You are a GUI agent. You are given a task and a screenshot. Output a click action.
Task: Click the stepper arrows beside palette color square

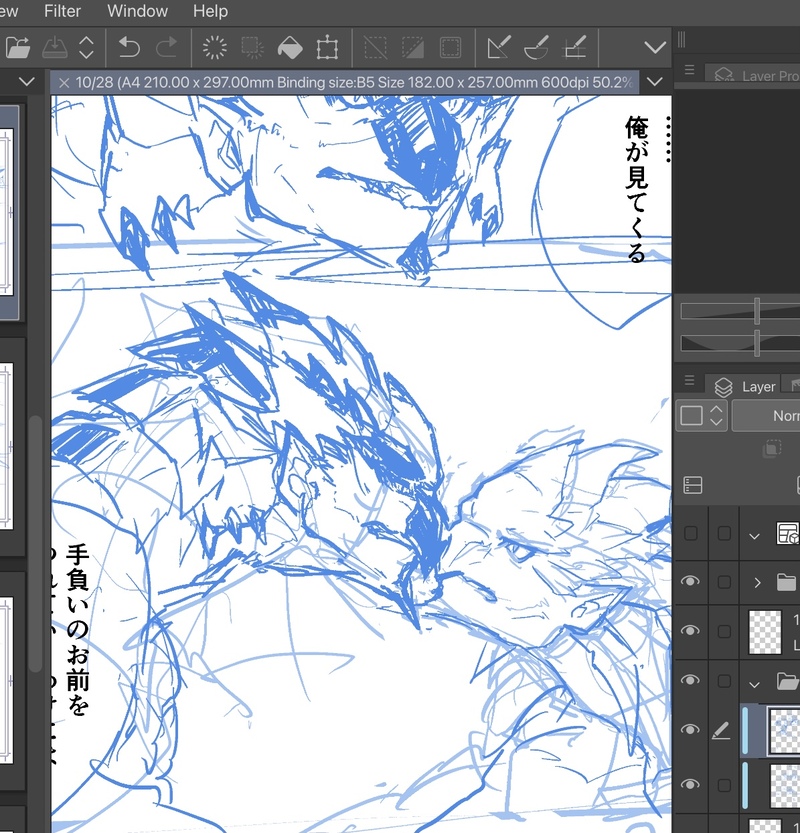tap(716, 415)
